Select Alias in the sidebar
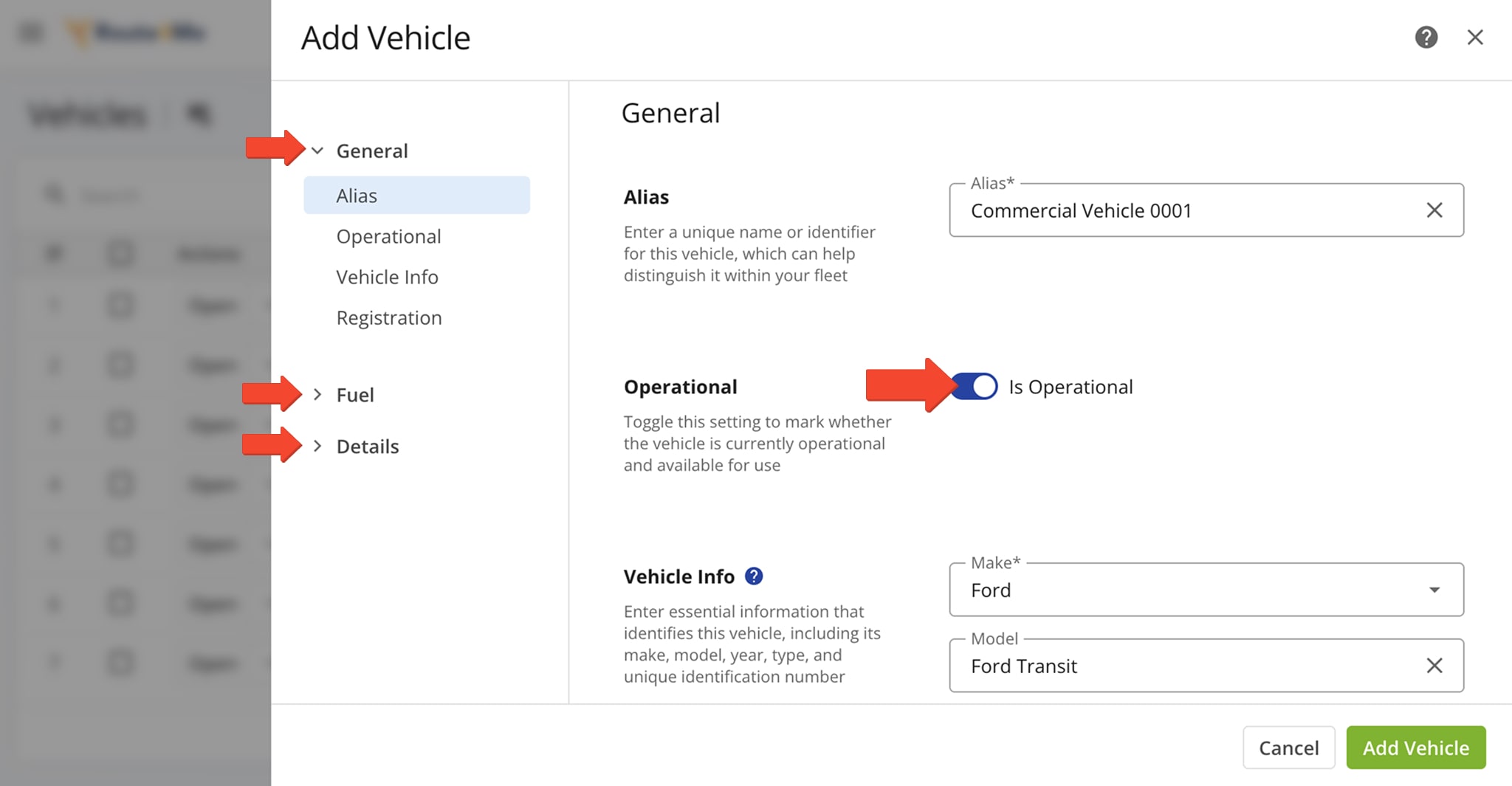 [416, 196]
